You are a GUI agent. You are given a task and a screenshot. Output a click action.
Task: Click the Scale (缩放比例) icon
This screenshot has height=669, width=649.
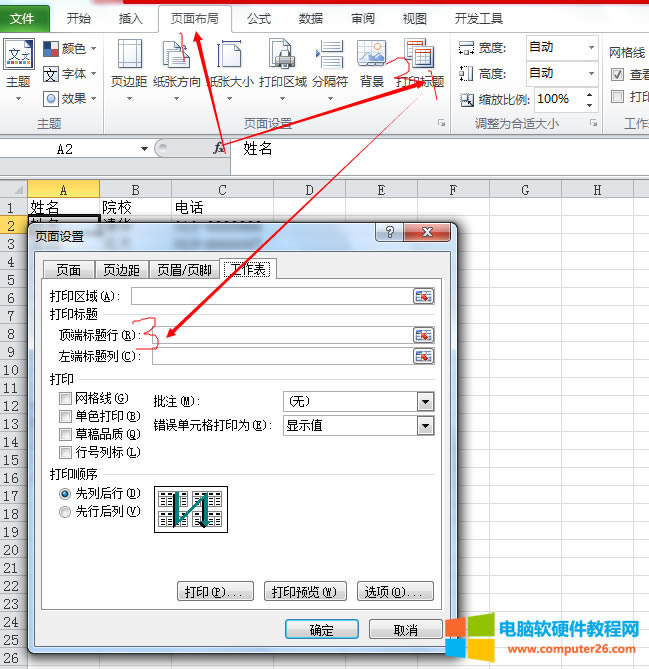click(467, 100)
